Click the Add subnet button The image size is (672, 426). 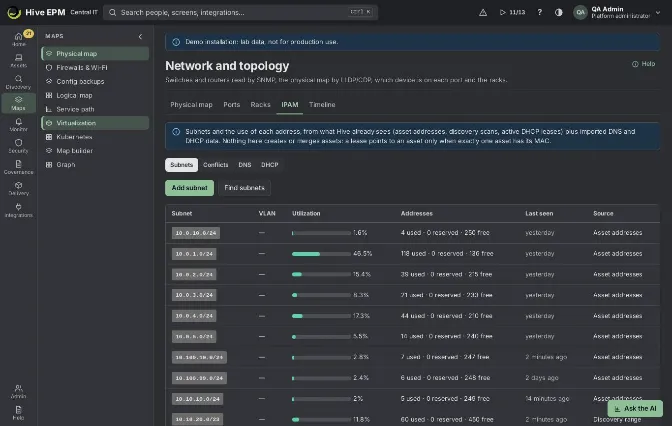click(x=189, y=188)
